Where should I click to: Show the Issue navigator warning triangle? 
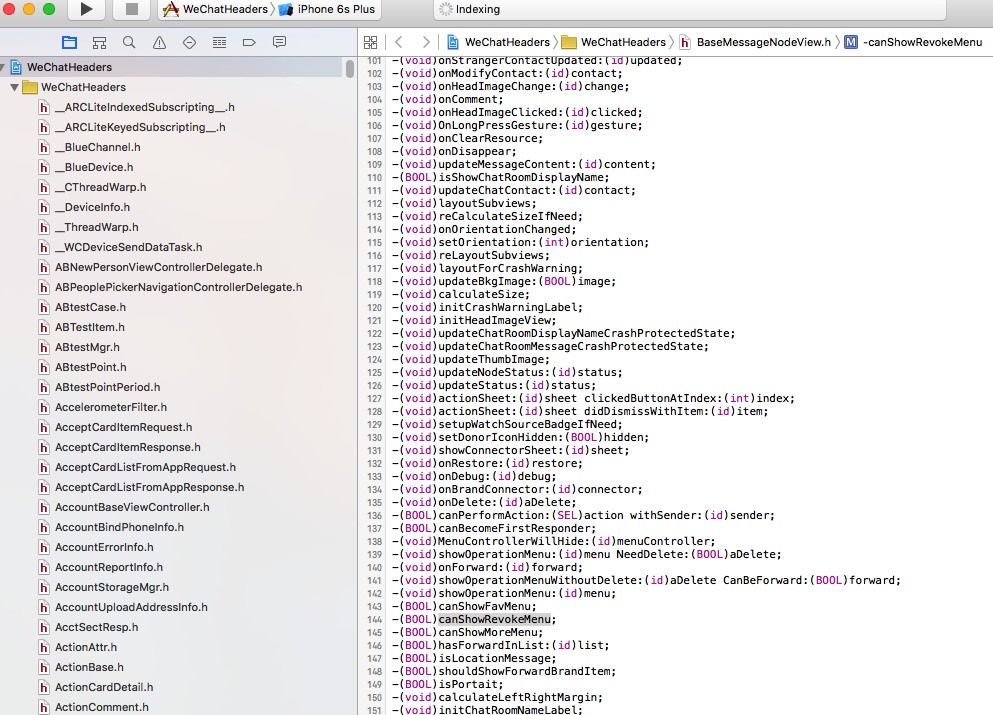pos(159,42)
